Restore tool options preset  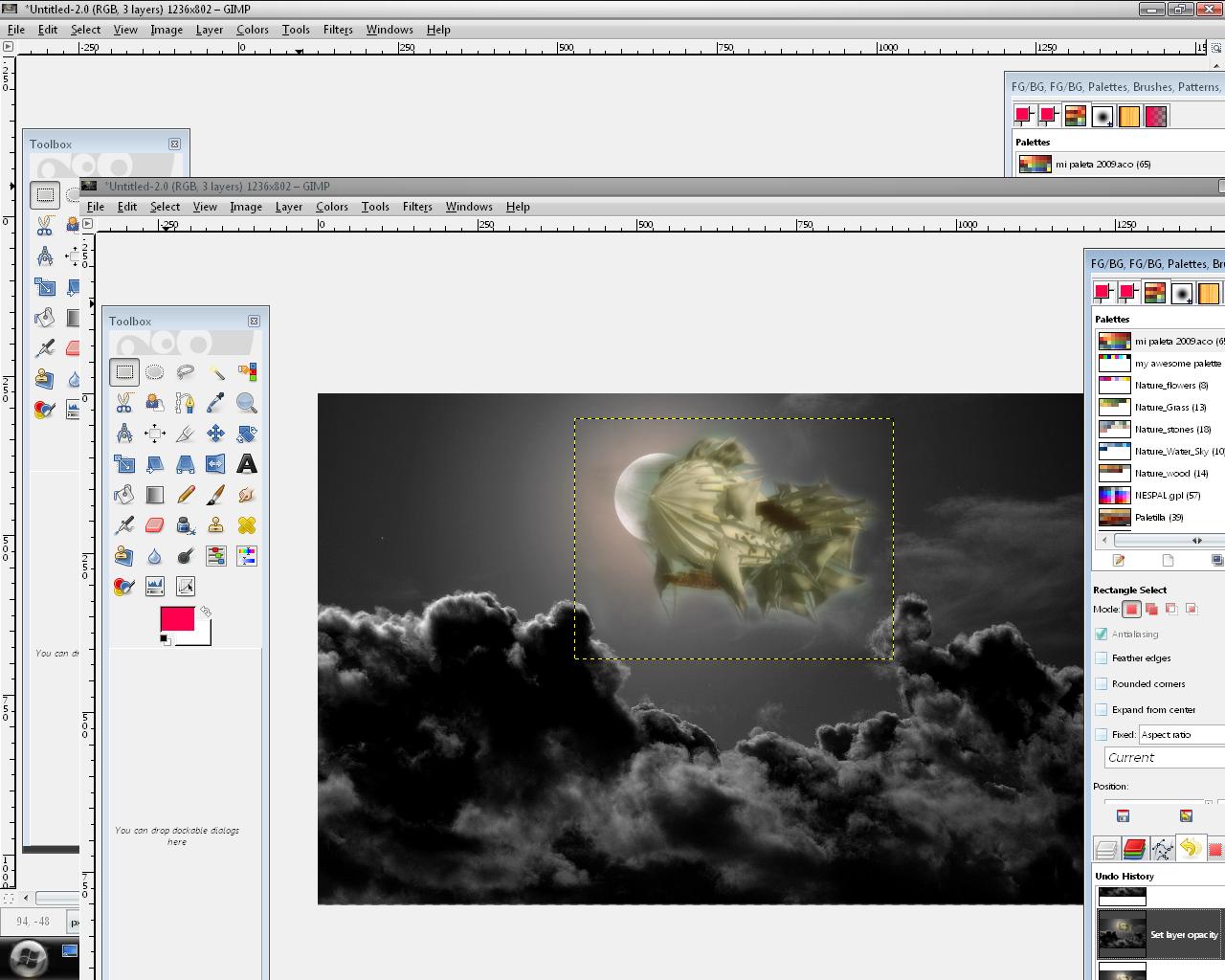pyautogui.click(x=1186, y=816)
